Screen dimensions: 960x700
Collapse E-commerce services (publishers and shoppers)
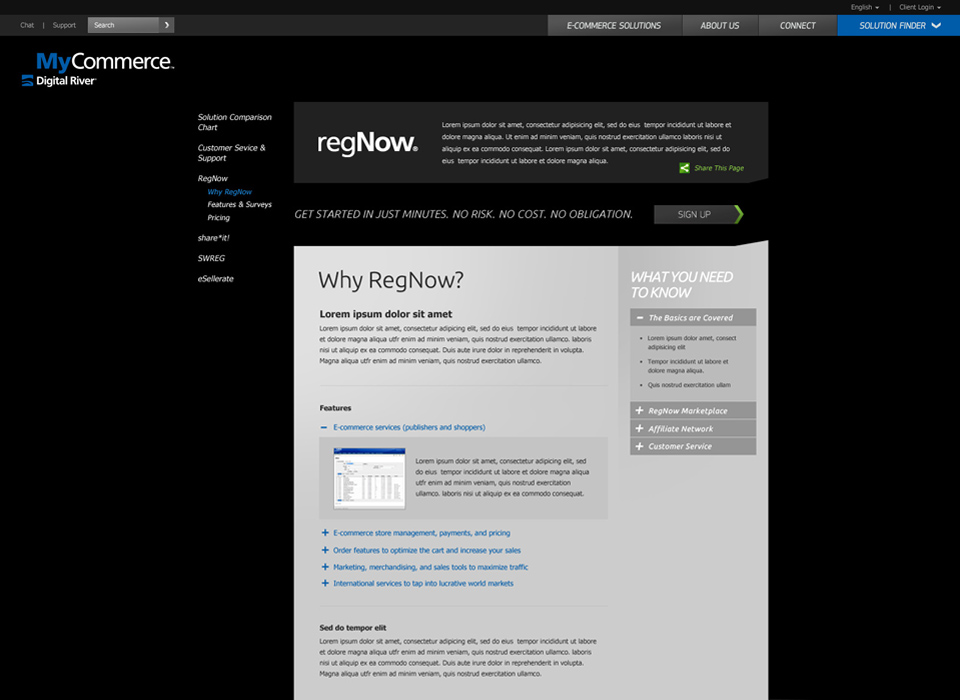(403, 427)
